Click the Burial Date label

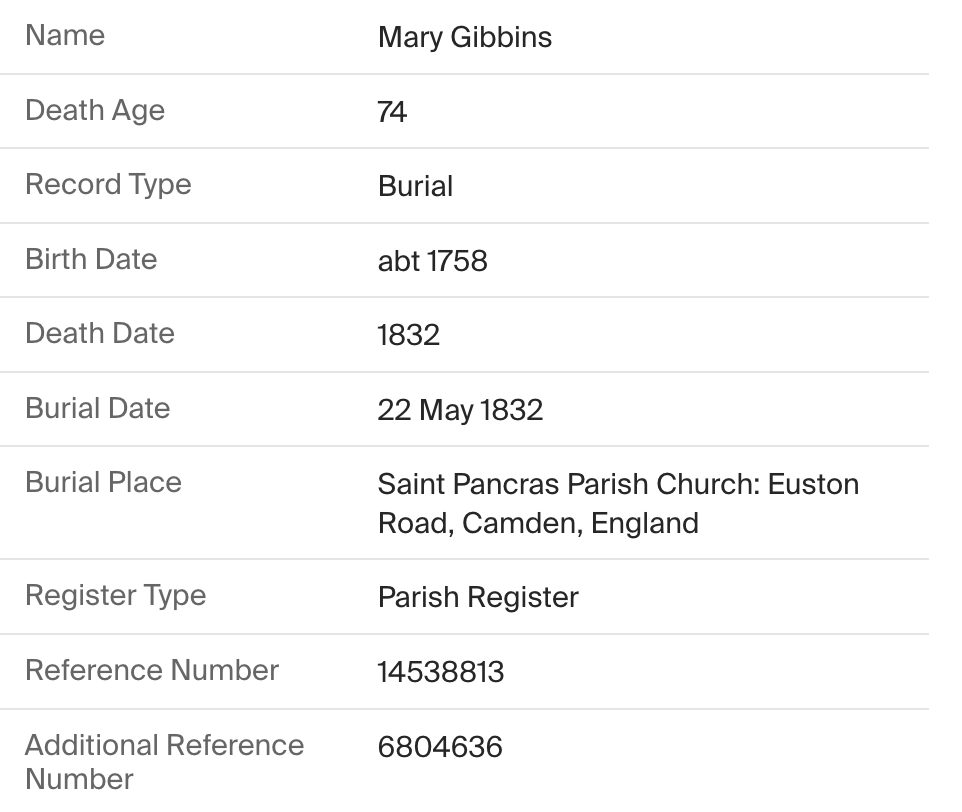pyautogui.click(x=98, y=408)
